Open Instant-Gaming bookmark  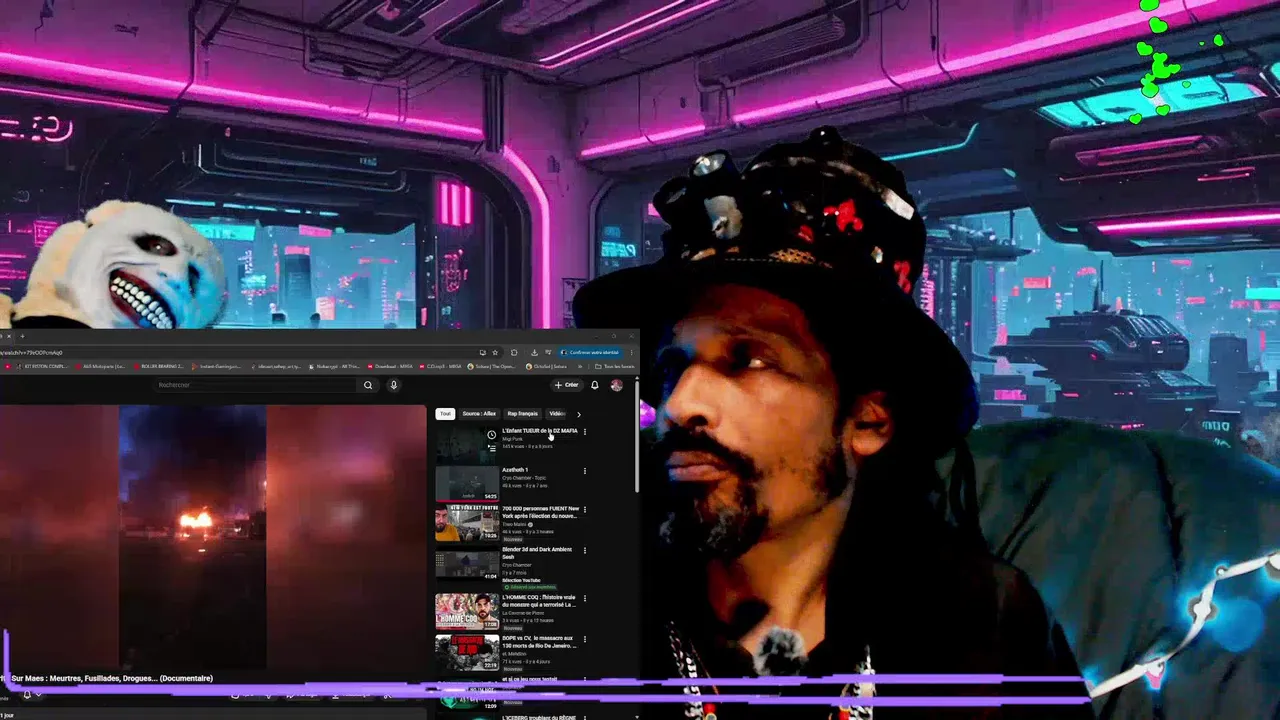217,366
